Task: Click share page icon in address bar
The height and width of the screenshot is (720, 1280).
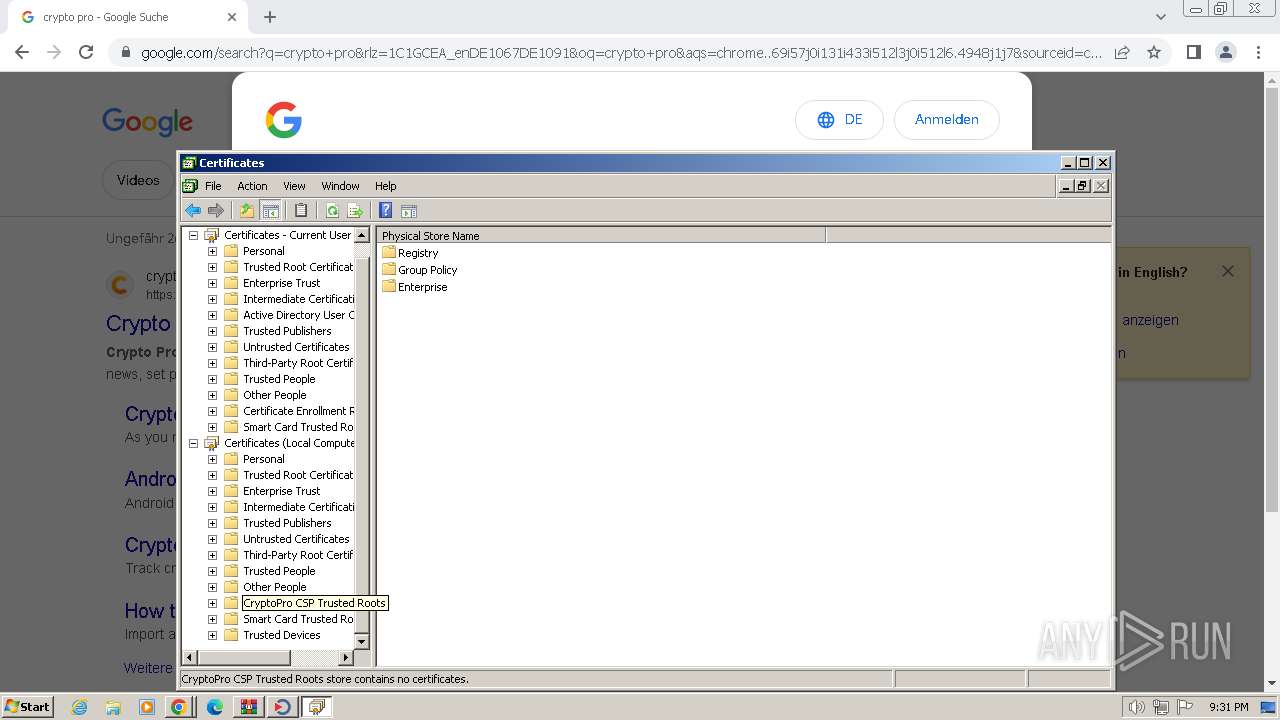Action: point(1122,52)
